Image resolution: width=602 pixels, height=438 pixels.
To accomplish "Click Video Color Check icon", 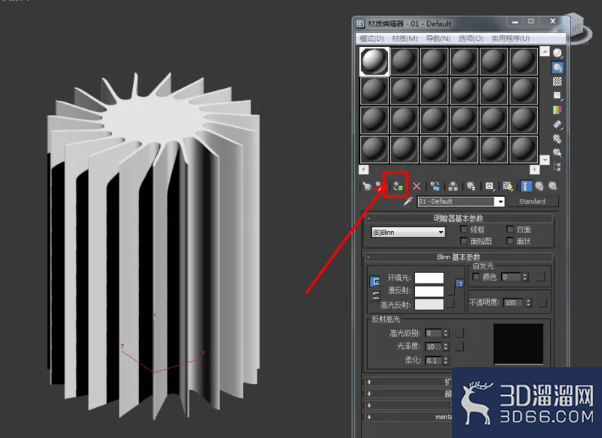I will 557,110.
